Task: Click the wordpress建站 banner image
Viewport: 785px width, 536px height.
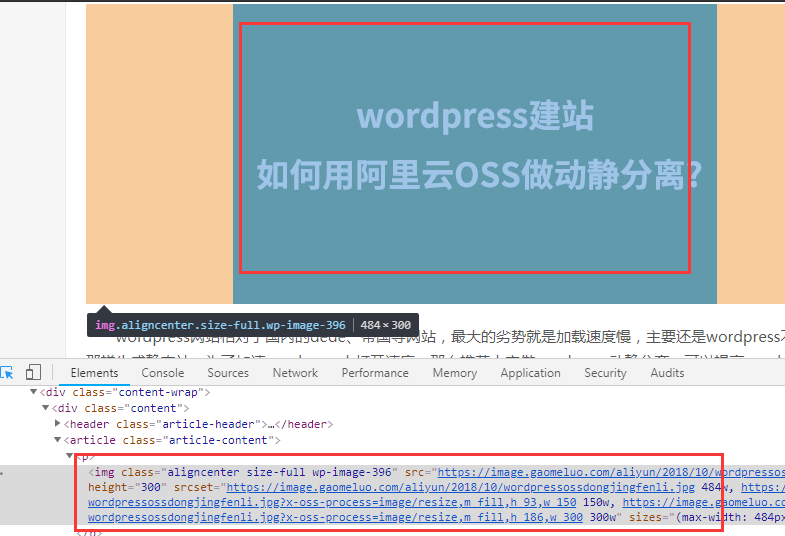Action: (x=475, y=154)
